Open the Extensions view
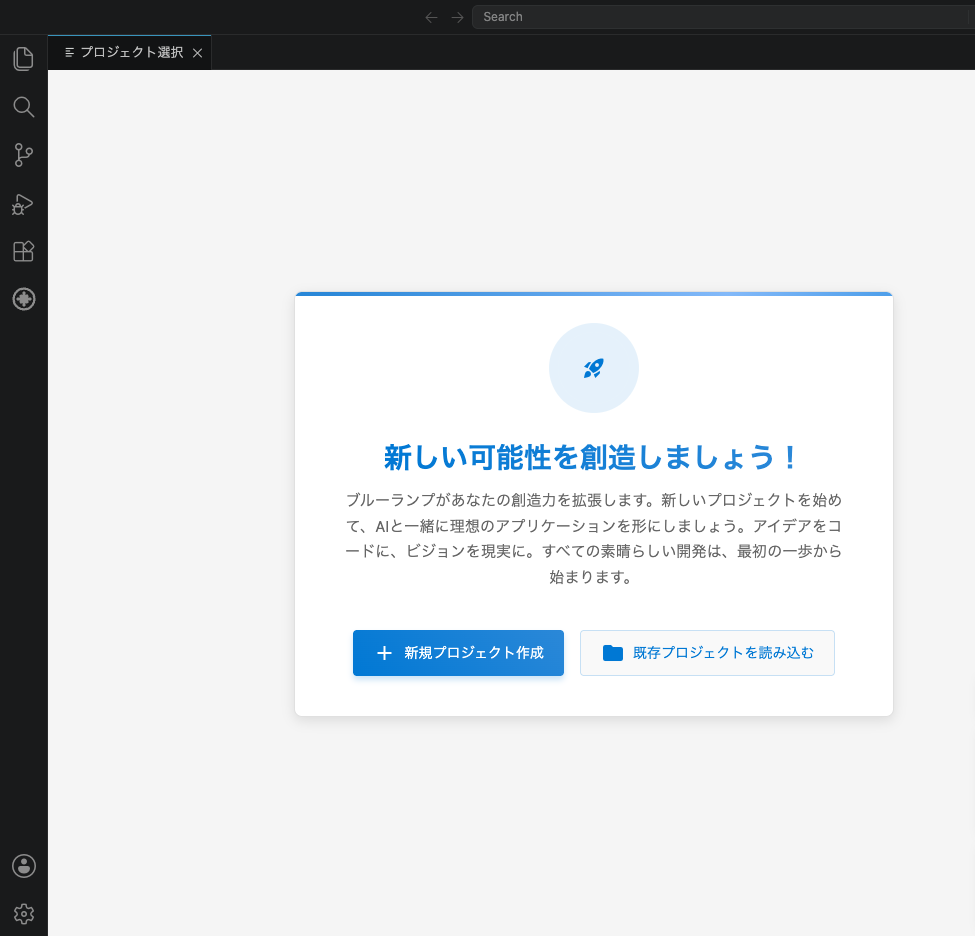 tap(24, 251)
